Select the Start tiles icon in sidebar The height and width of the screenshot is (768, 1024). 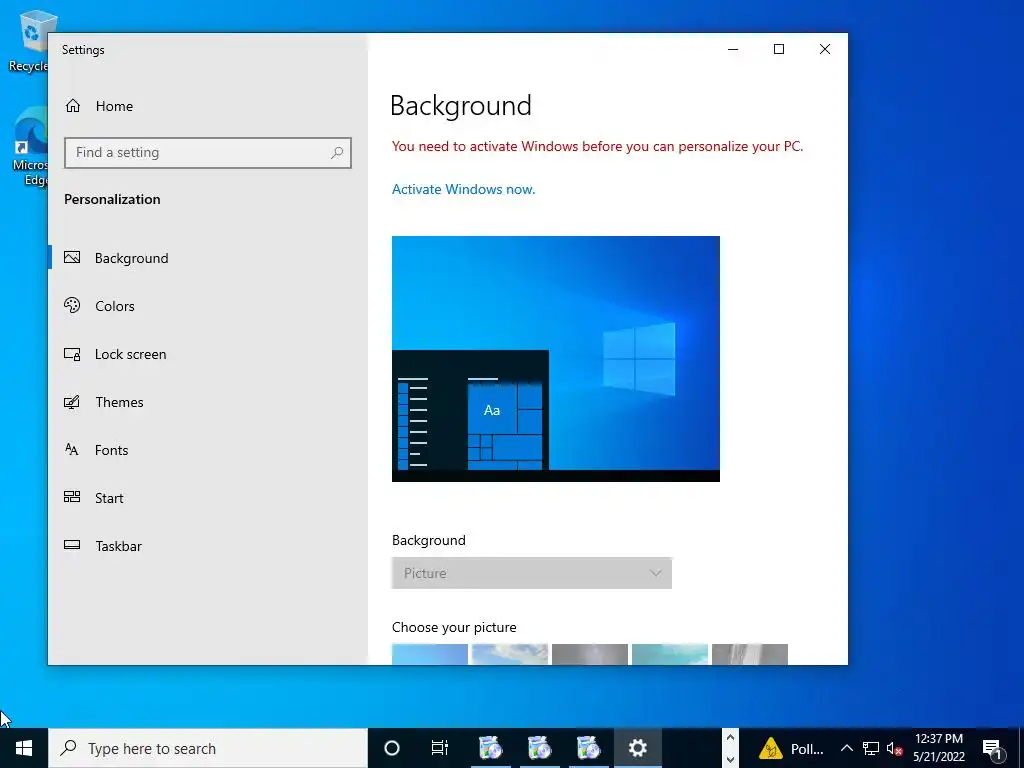[x=72, y=497]
